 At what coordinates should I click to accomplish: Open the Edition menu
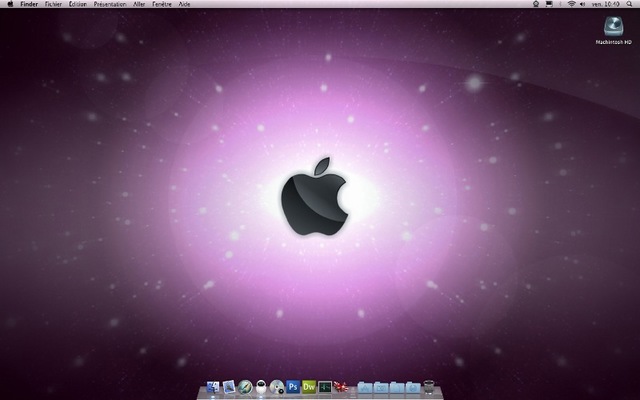click(78, 4)
